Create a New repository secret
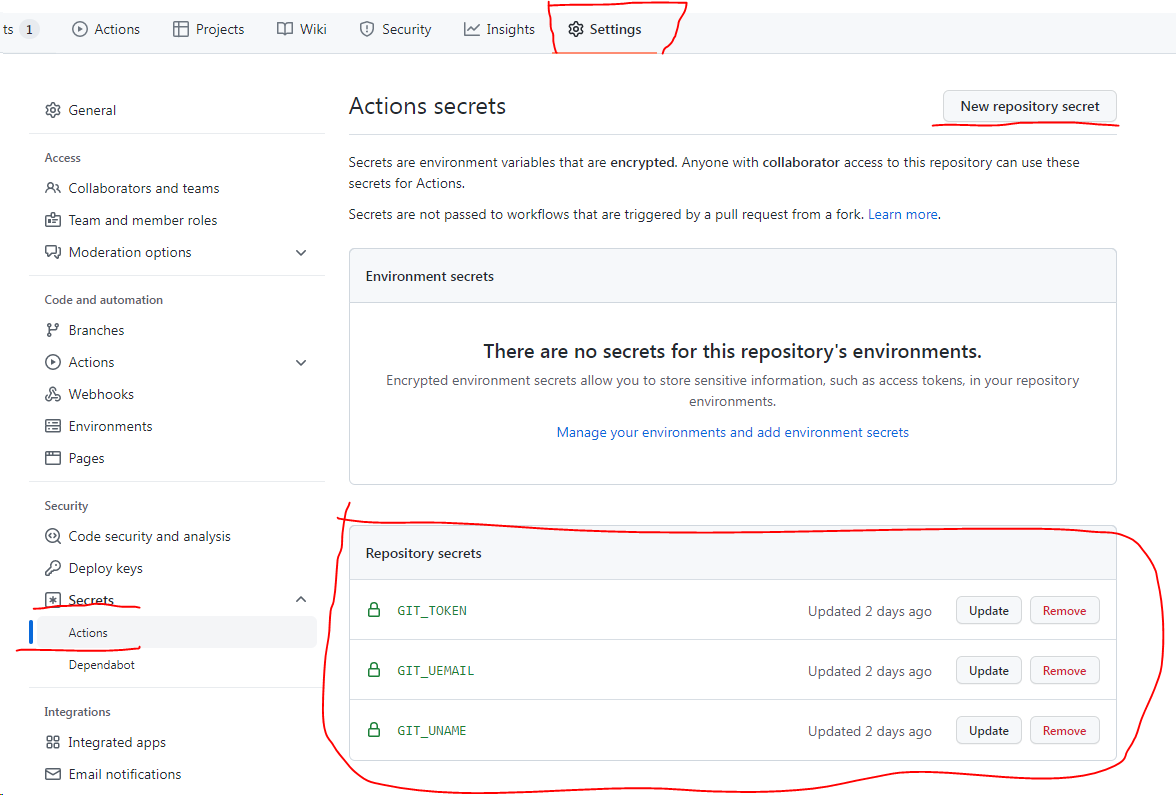The image size is (1176, 795). tap(1029, 106)
